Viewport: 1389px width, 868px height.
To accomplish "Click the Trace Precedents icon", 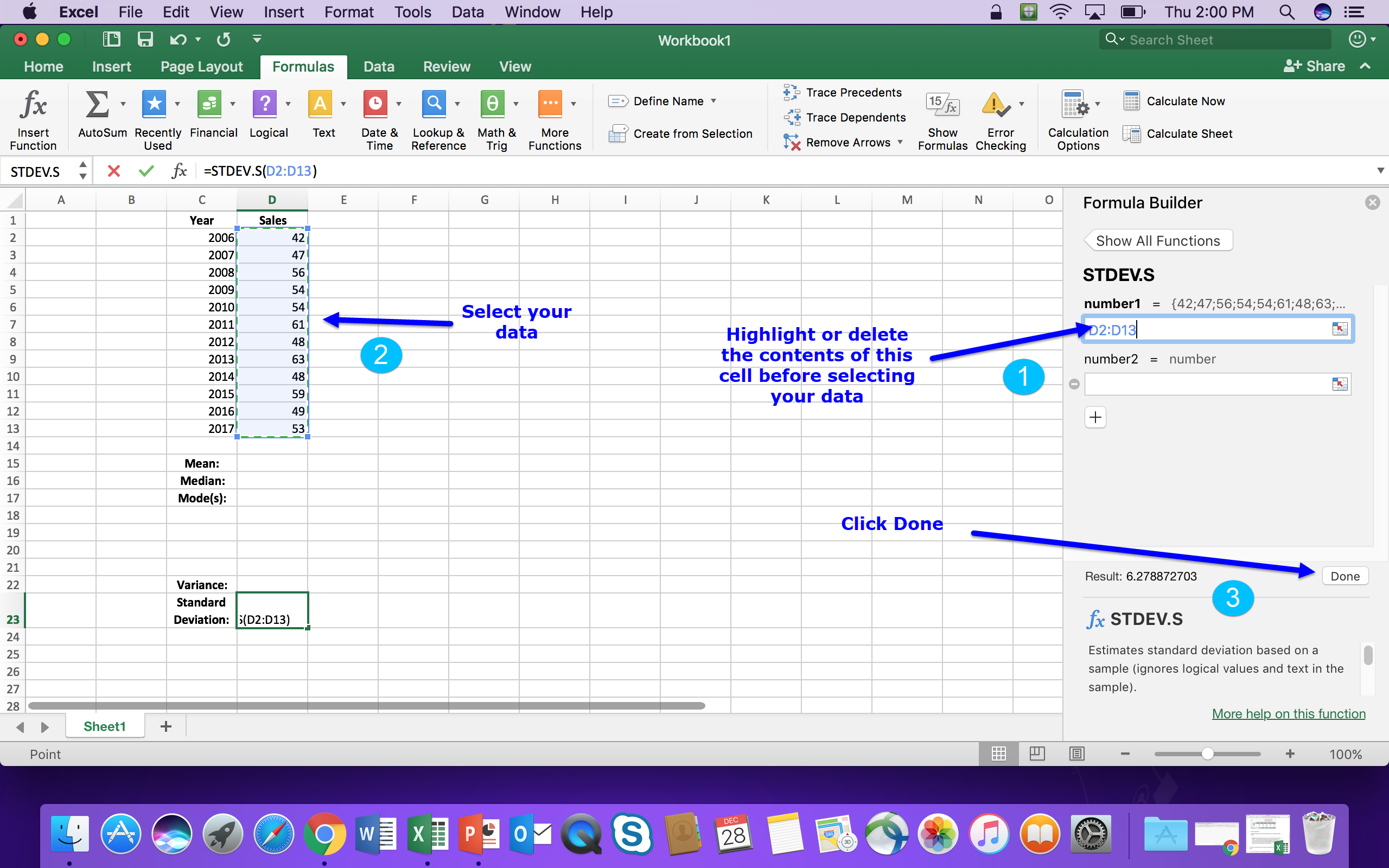I will click(x=792, y=92).
